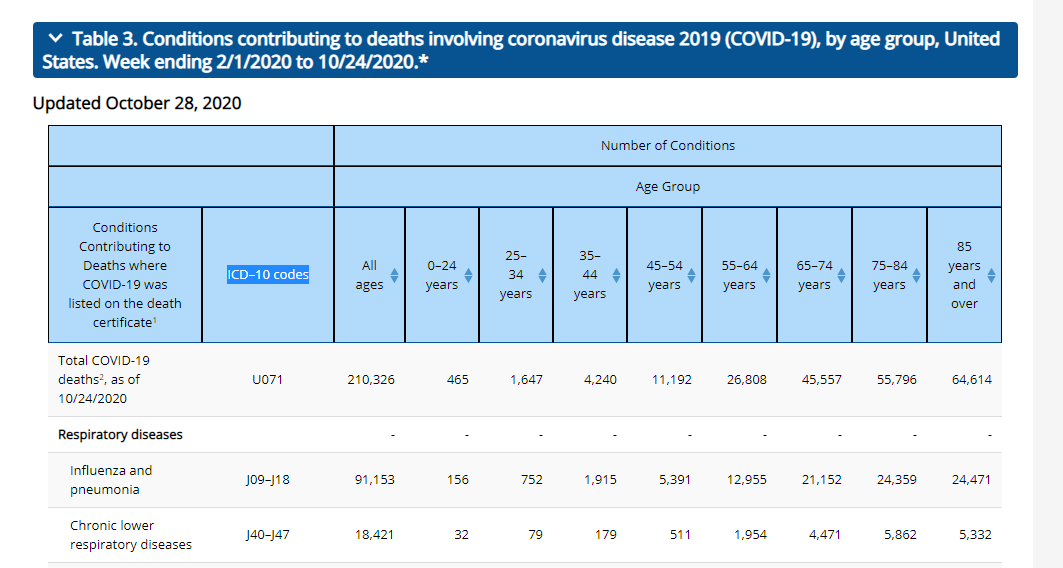Screen dimensions: 1063x568
Task: Click the Influenza and pneumonia row label
Action: (x=111, y=480)
